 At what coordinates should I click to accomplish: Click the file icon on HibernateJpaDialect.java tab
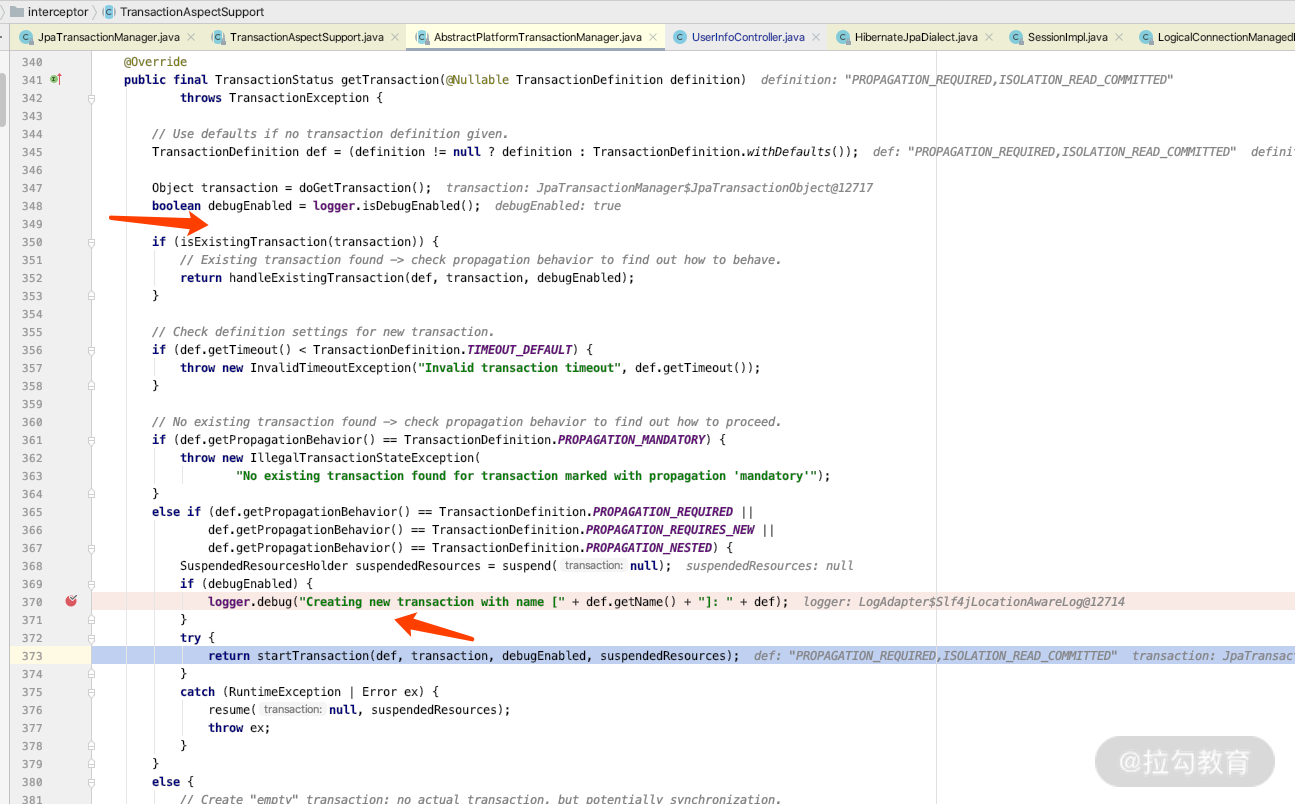[844, 37]
